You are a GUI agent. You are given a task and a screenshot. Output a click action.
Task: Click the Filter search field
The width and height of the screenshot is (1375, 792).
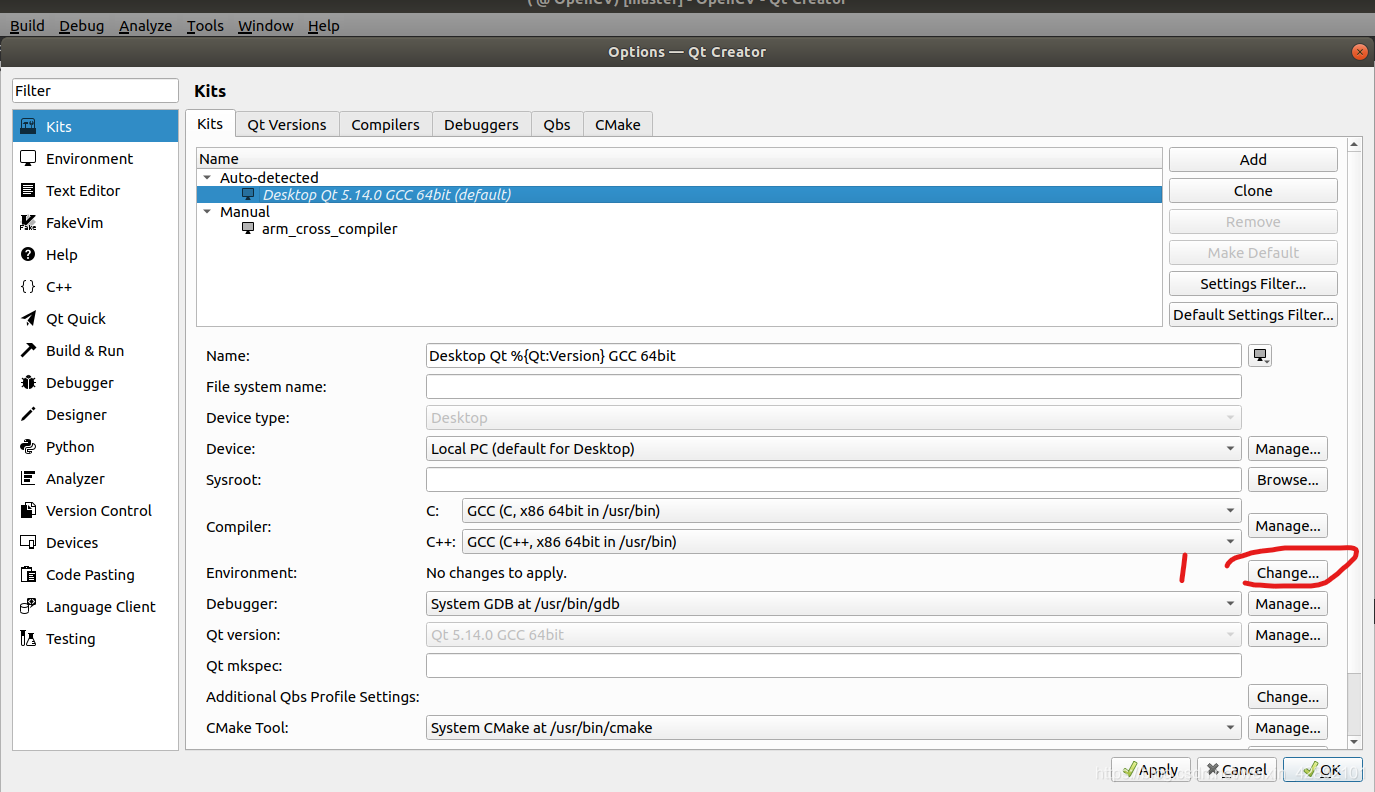(95, 90)
